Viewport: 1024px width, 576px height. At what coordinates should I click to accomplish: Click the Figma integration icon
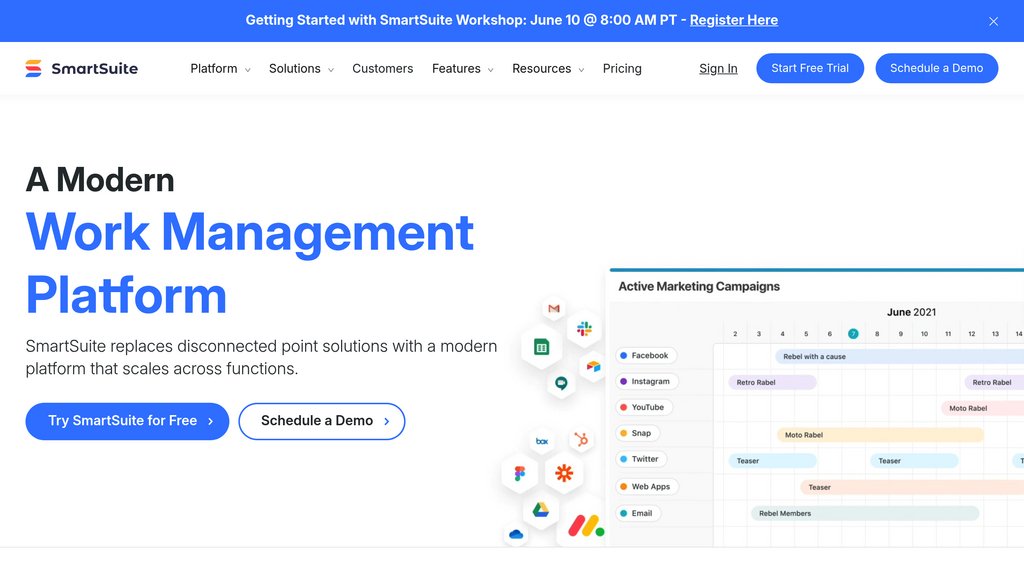click(x=520, y=473)
